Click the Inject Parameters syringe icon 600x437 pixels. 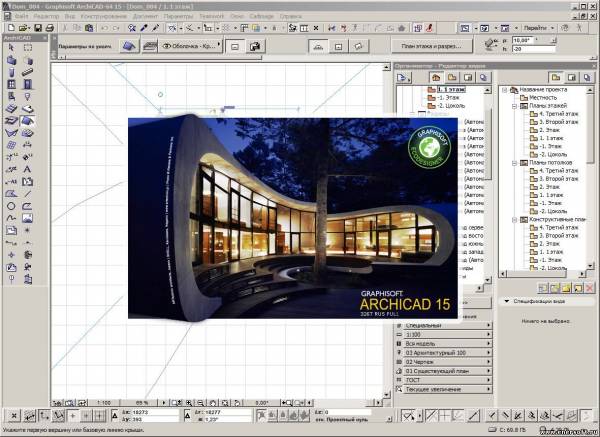click(155, 28)
